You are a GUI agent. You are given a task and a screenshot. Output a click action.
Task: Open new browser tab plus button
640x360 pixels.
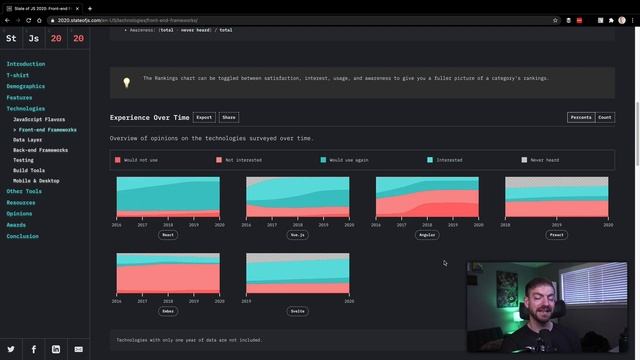(x=90, y=8)
